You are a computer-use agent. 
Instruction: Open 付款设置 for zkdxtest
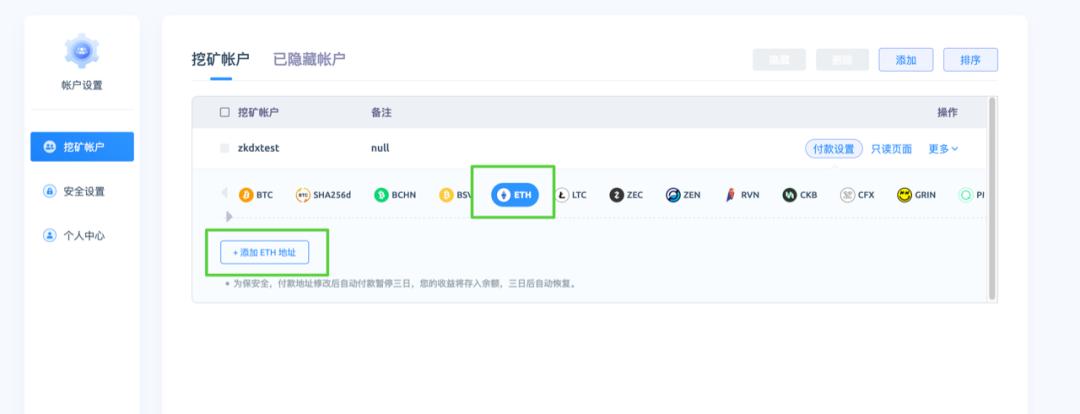[x=833, y=149]
